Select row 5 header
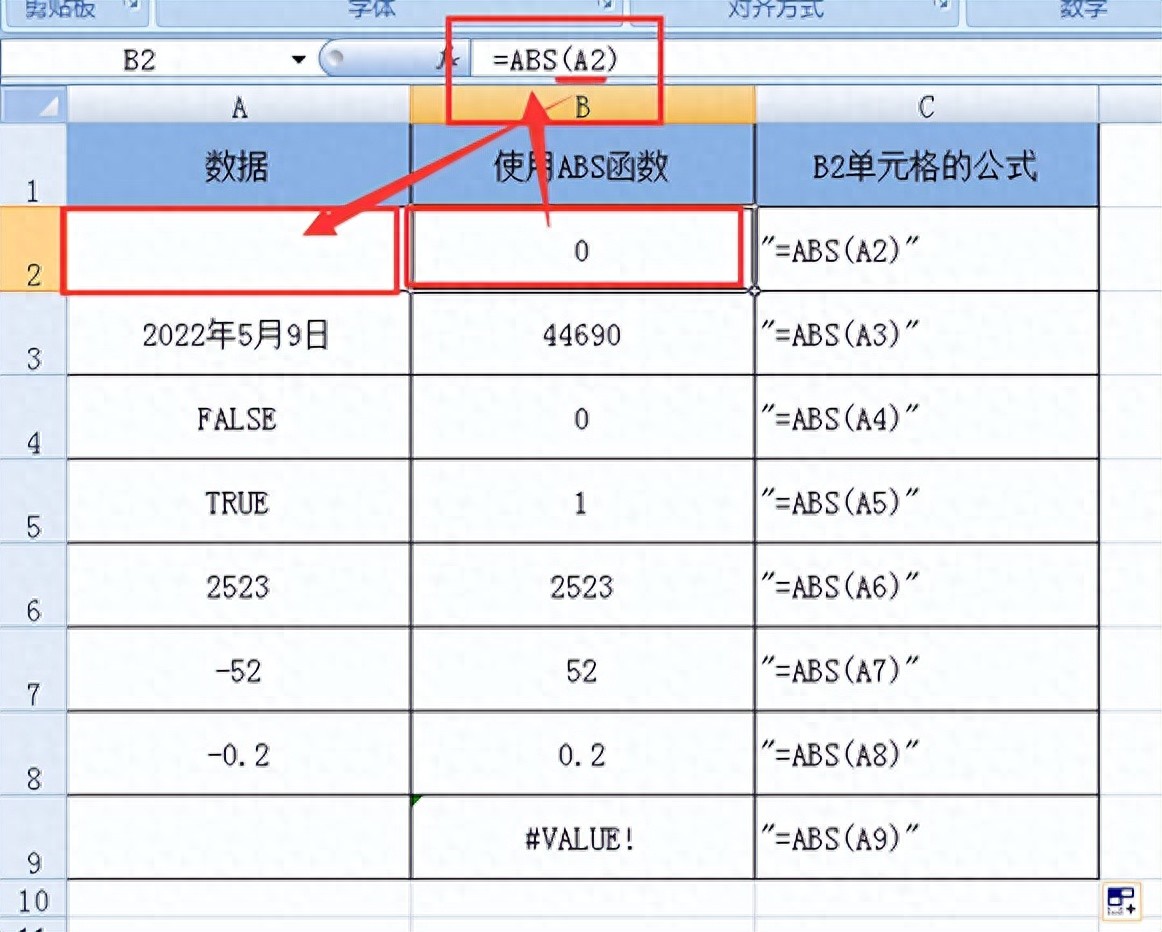This screenshot has height=932, width=1162. tap(33, 501)
